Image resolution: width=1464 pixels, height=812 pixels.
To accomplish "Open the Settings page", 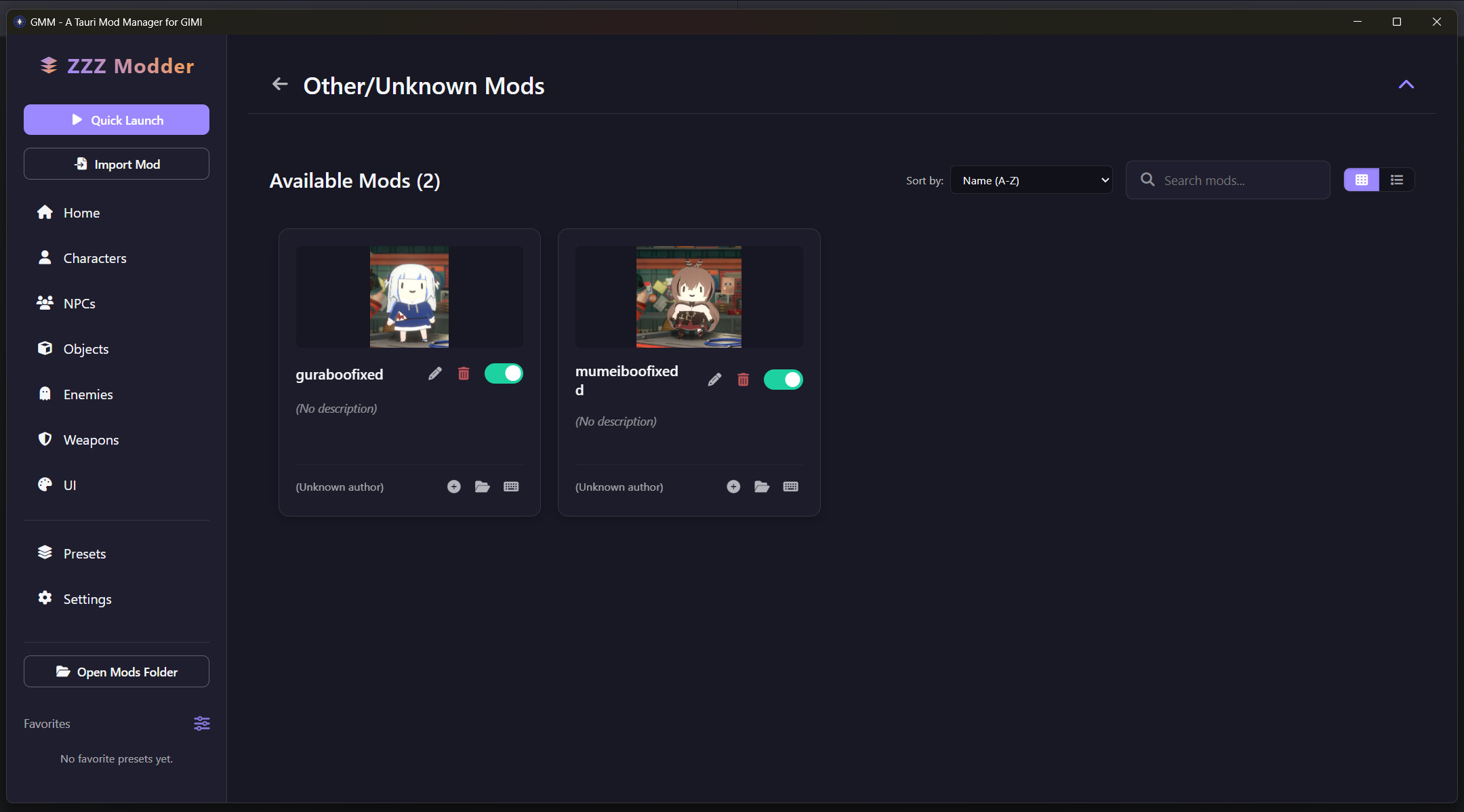I will (x=87, y=598).
